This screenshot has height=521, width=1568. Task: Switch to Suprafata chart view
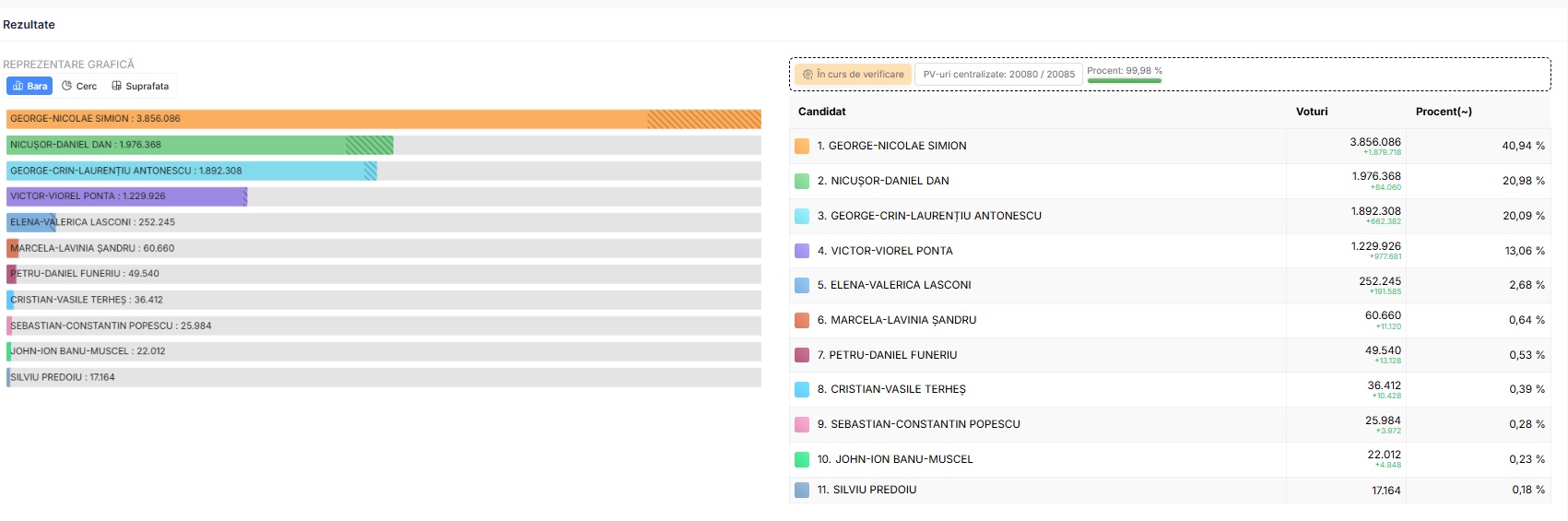pyautogui.click(x=140, y=86)
